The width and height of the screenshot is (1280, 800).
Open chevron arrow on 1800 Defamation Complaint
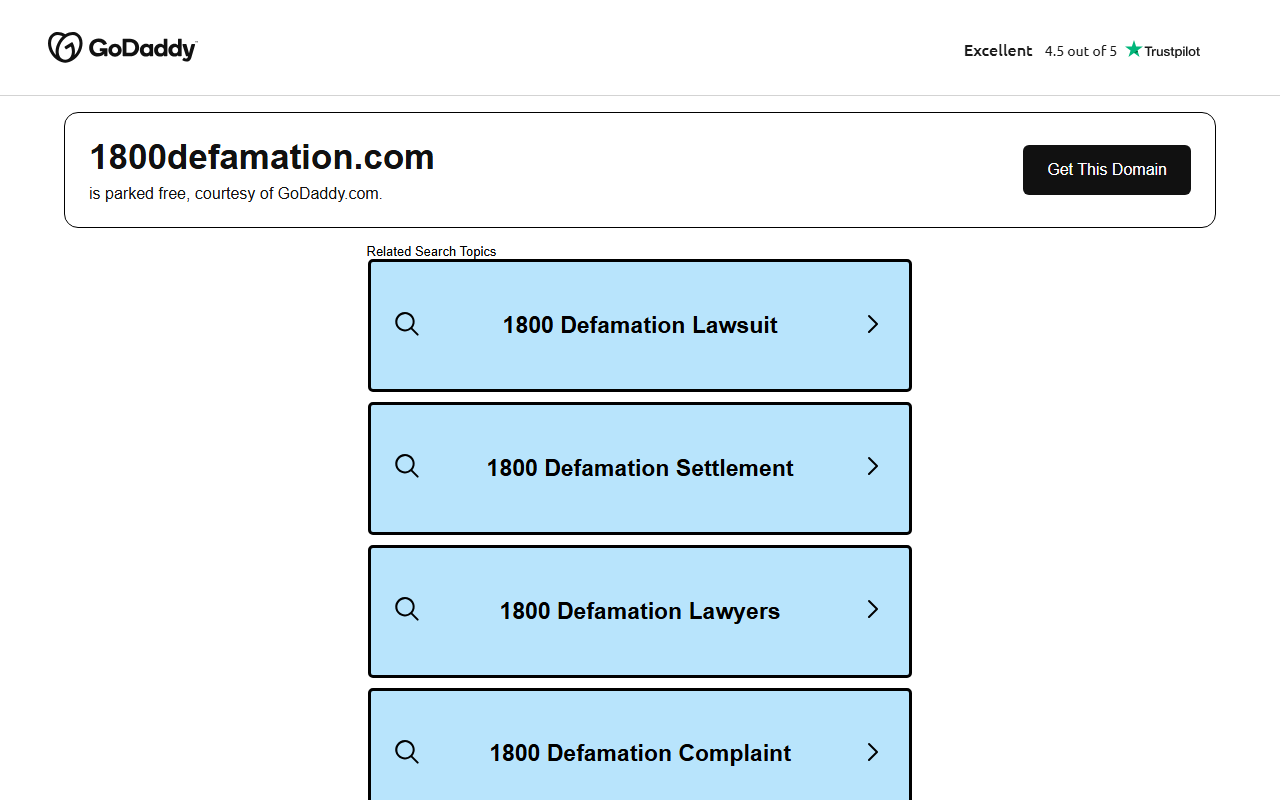point(873,752)
